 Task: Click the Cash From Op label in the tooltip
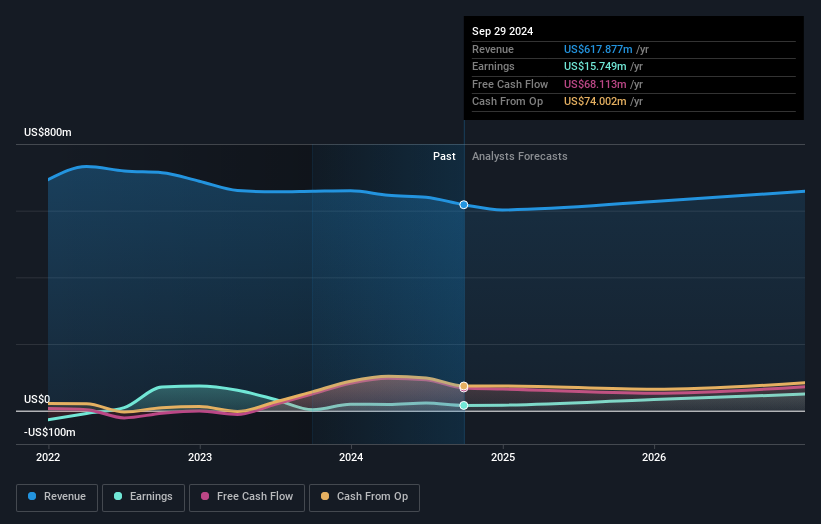[507, 102]
